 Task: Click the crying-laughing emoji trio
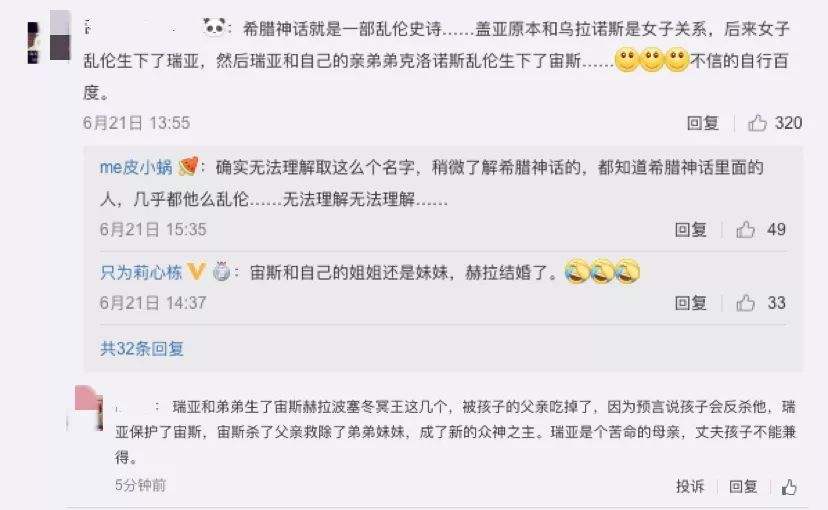602,271
